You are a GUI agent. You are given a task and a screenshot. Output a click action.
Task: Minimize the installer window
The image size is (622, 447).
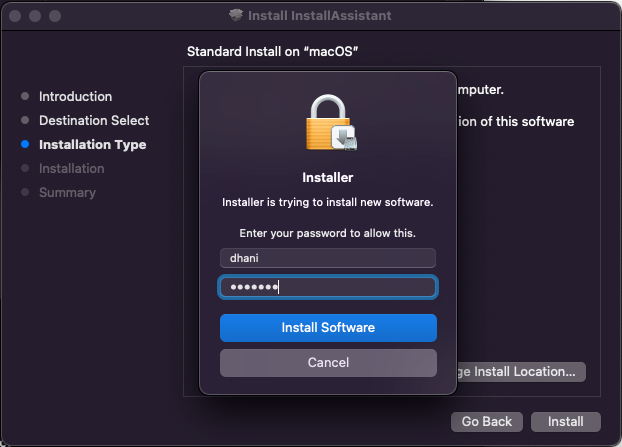pos(35,16)
